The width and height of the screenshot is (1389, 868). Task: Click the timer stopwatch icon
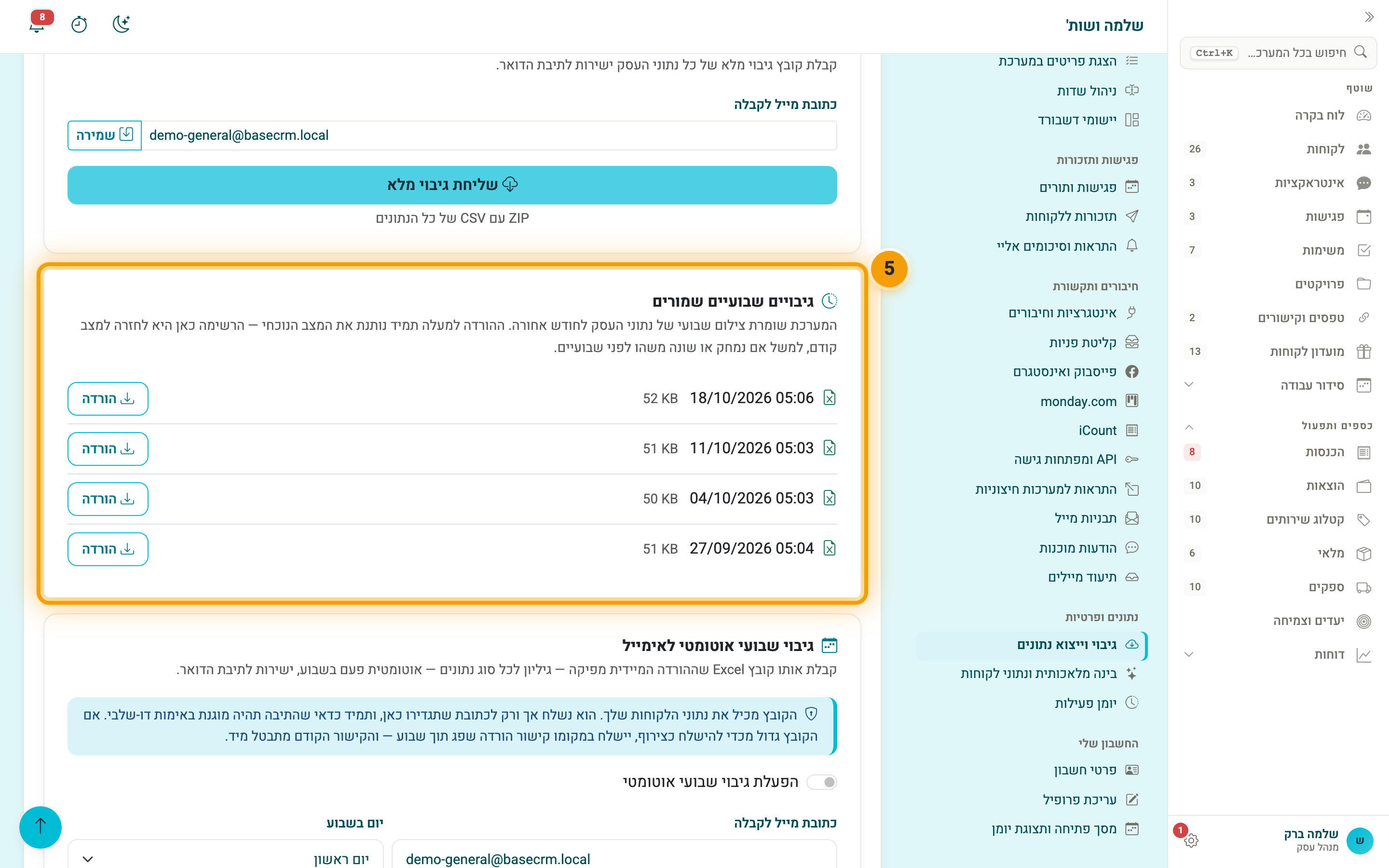tap(79, 25)
